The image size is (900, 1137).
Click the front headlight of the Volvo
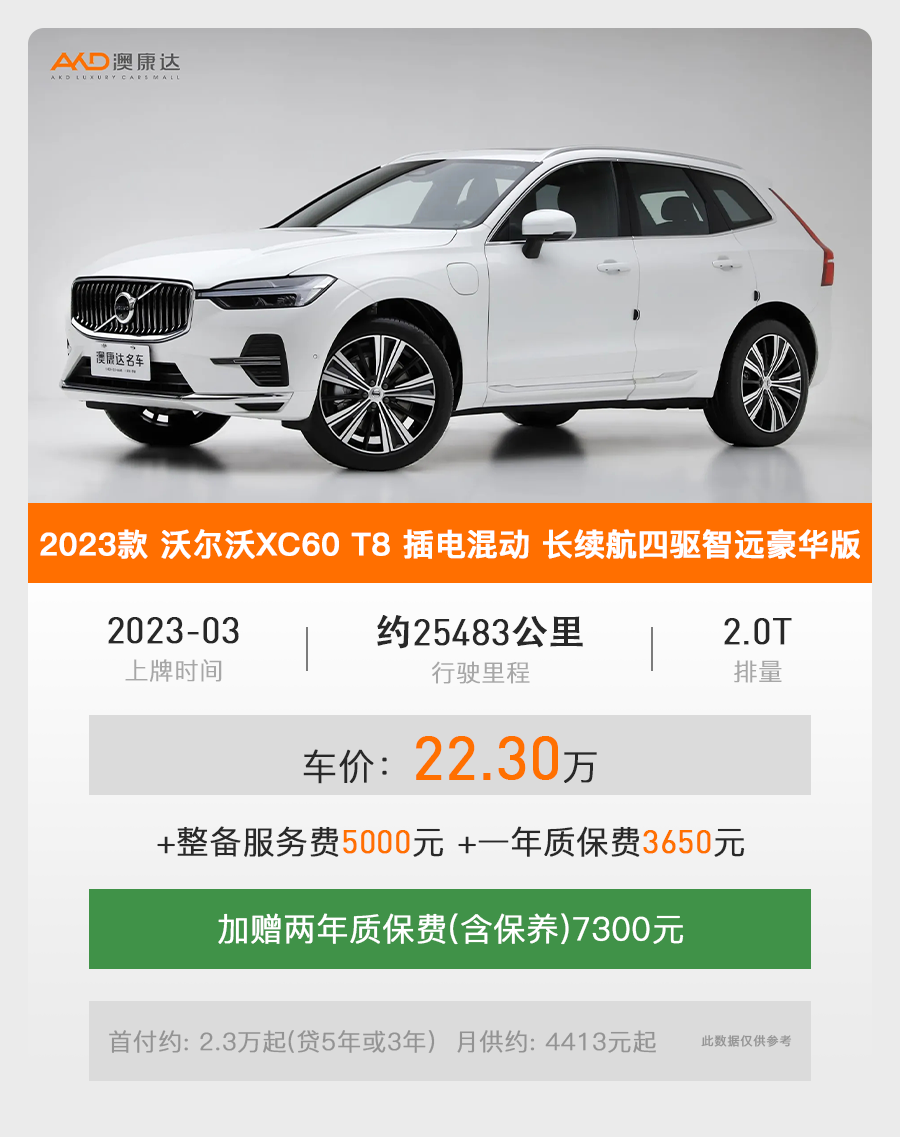tap(266, 293)
